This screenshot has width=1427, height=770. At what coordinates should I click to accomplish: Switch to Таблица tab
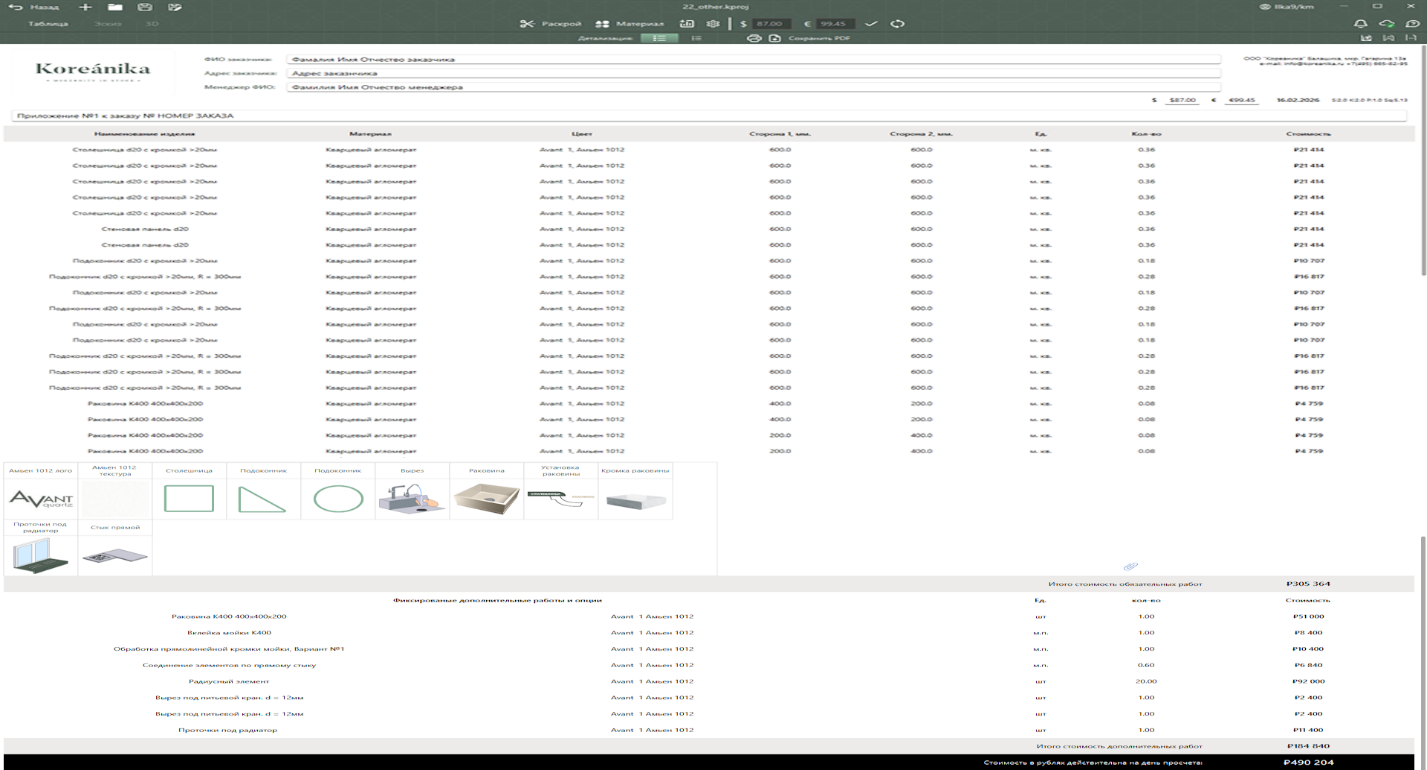coord(48,23)
